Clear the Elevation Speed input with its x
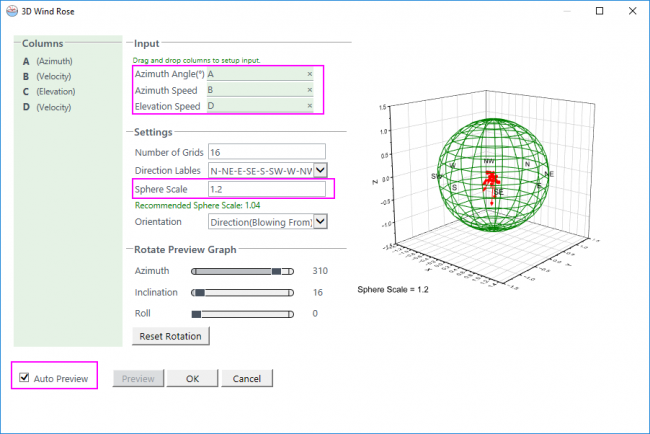650x434 pixels. point(310,106)
